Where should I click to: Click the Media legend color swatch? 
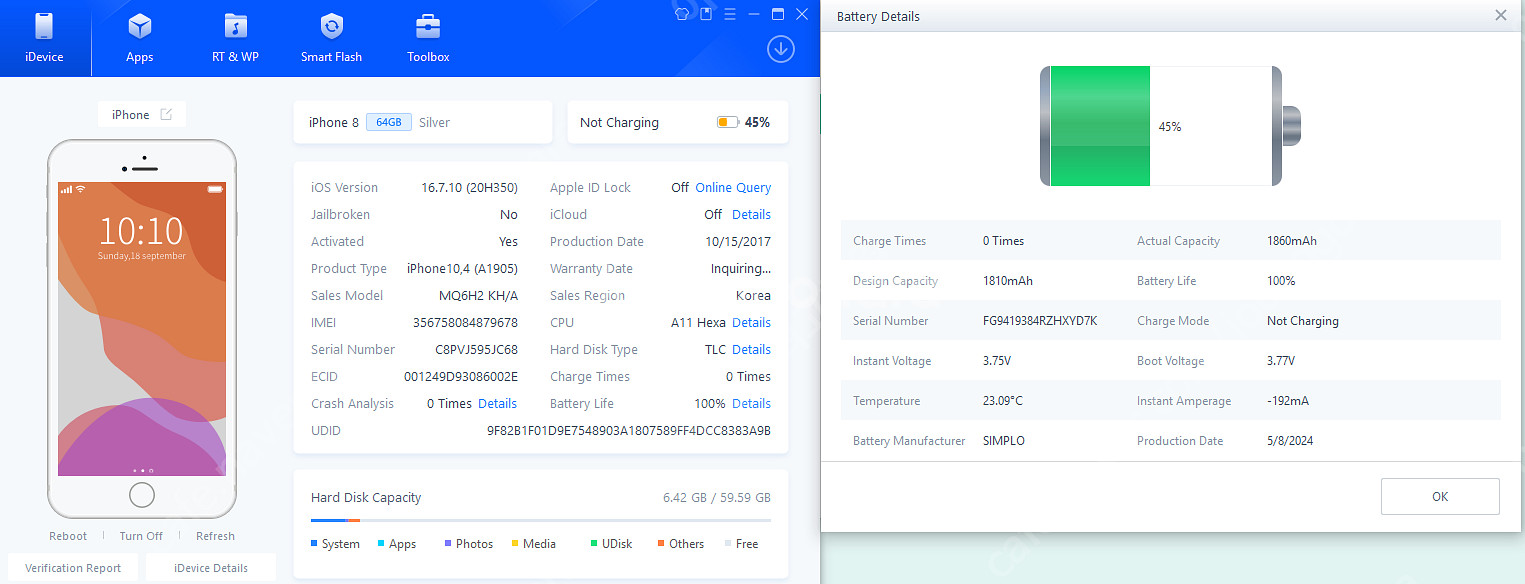click(515, 544)
